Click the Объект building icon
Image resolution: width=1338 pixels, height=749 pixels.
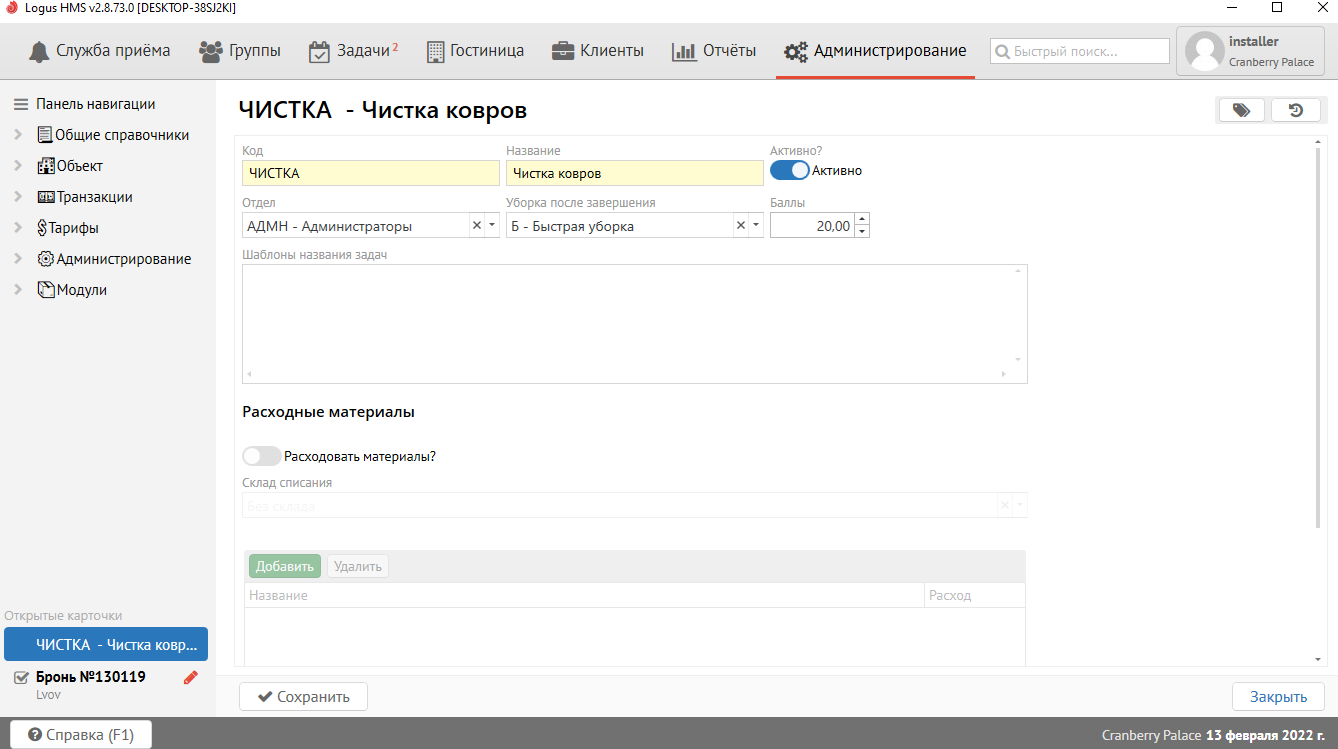point(46,166)
